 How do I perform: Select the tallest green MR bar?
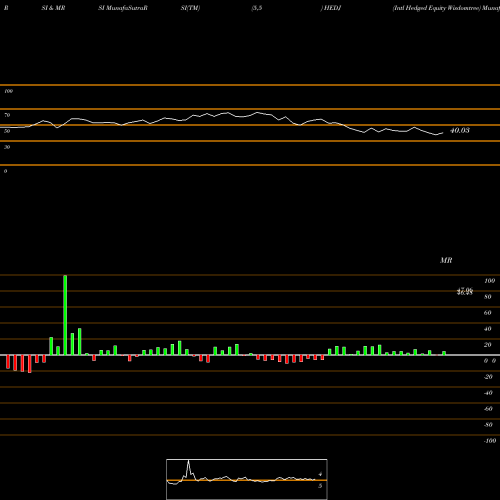[x=65, y=315]
